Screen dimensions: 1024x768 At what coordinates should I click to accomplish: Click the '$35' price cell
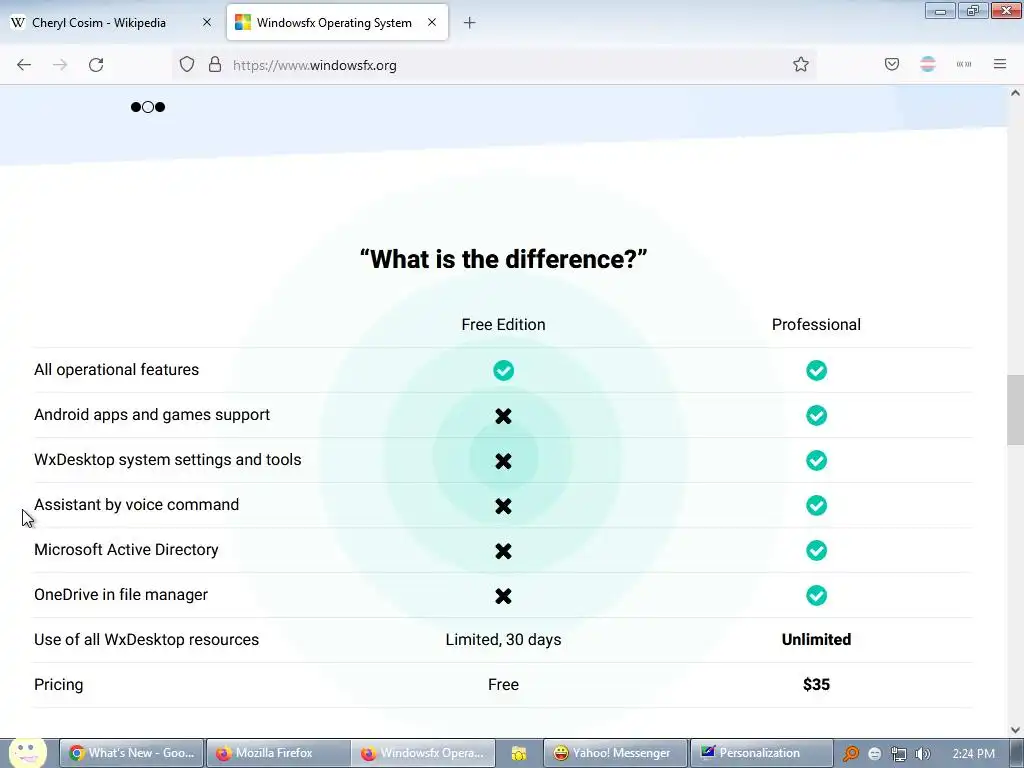click(816, 685)
